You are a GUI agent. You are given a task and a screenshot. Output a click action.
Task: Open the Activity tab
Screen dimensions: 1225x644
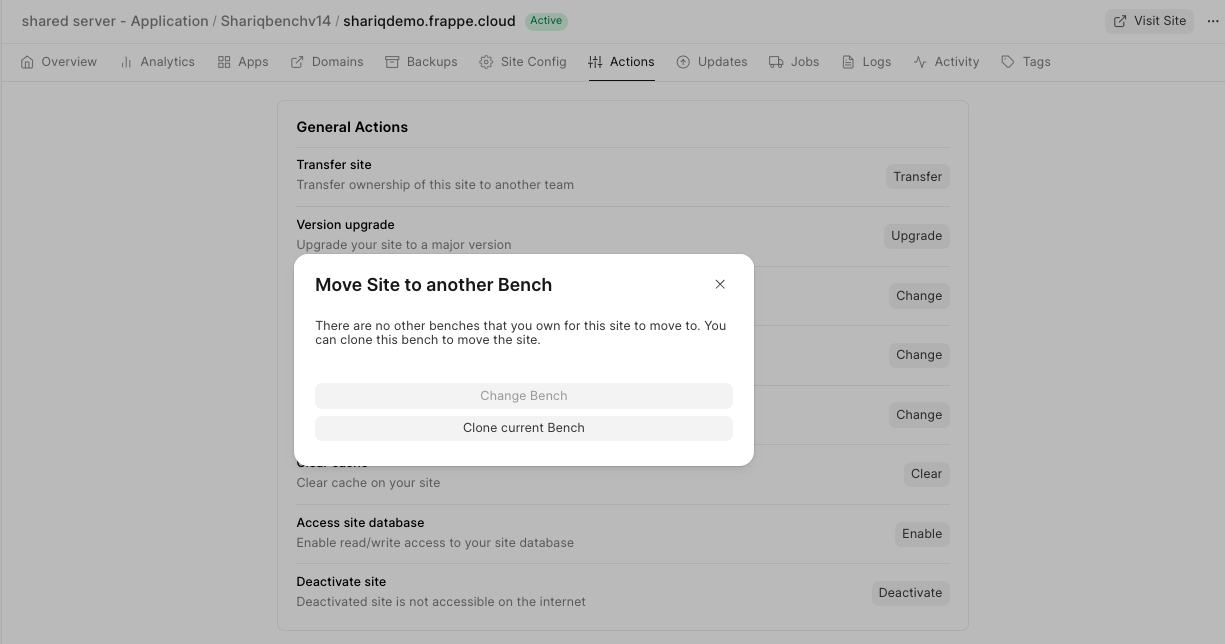click(x=946, y=62)
